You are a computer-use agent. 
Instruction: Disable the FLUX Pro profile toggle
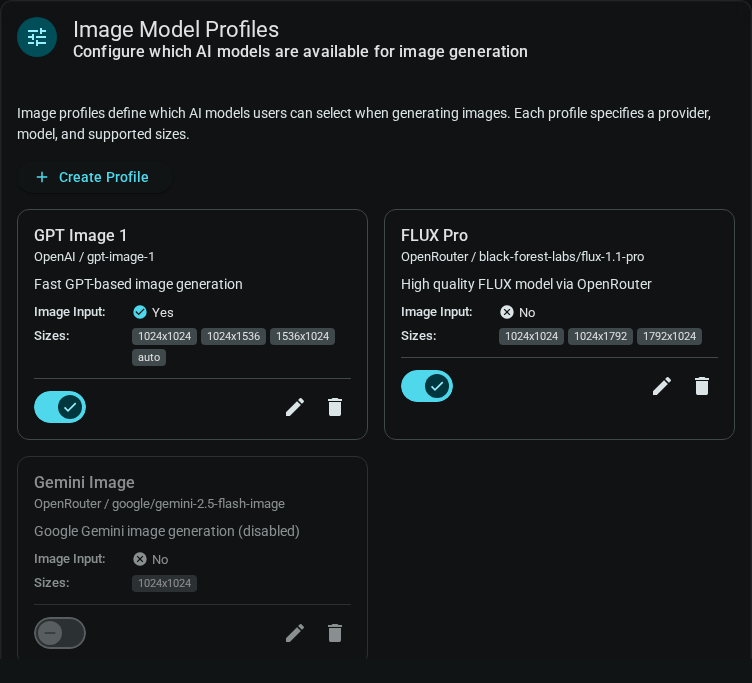[427, 386]
